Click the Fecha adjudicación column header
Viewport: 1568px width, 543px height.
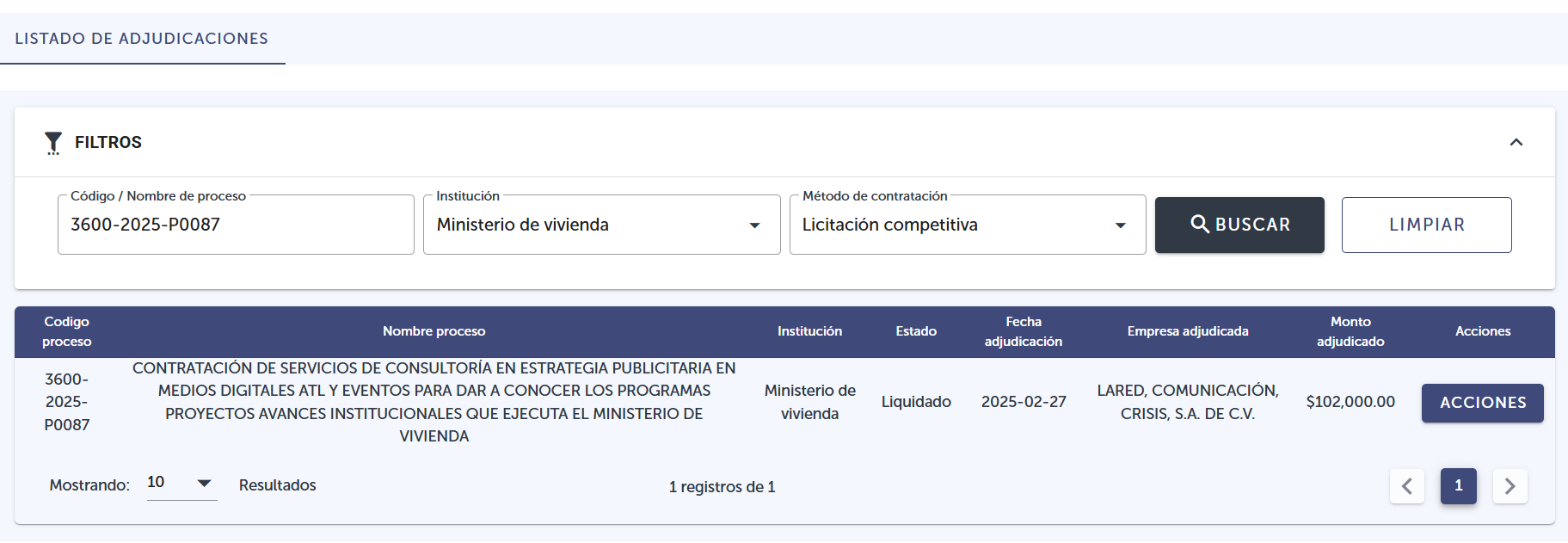[1024, 331]
